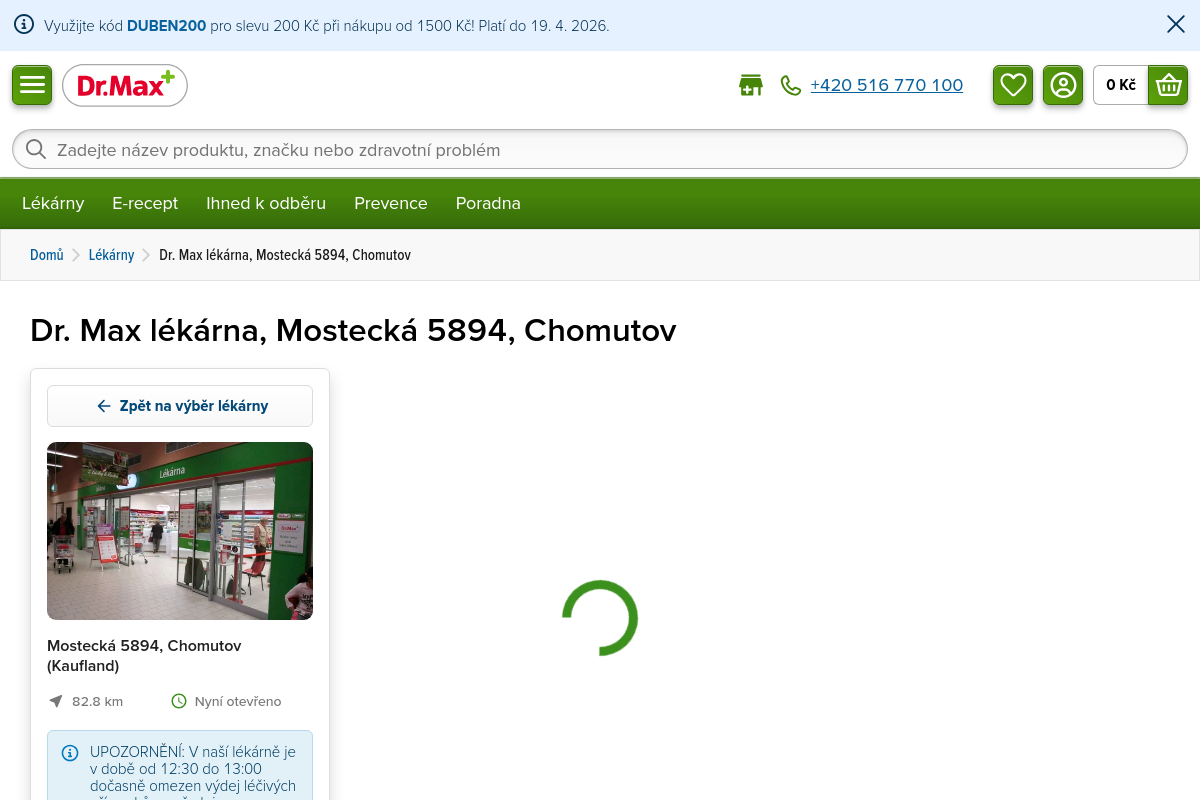Open the pharmacy storefront photo
This screenshot has height=800, width=1200.
pyautogui.click(x=180, y=531)
